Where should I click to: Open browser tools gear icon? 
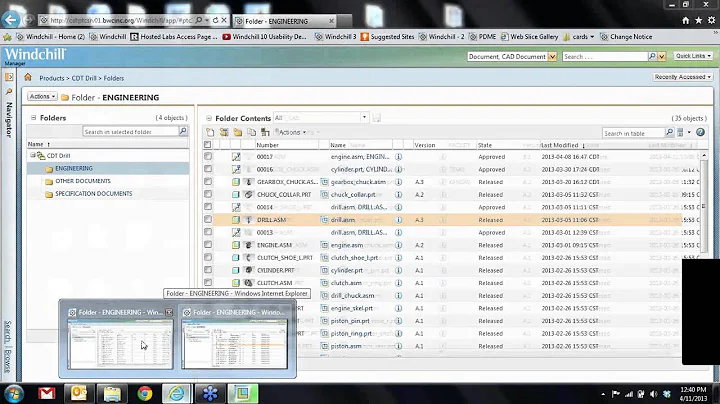tap(711, 20)
